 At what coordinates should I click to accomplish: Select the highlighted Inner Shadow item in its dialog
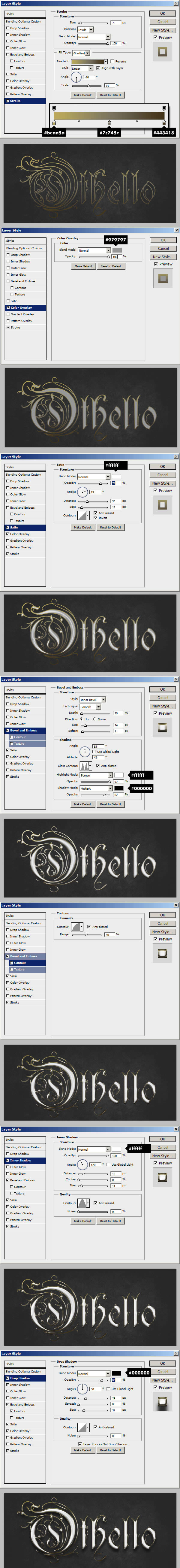tap(25, 1160)
